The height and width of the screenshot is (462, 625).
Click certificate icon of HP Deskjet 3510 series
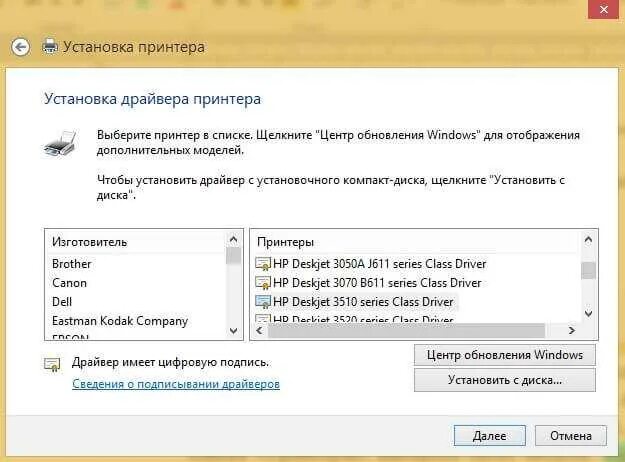coord(263,302)
